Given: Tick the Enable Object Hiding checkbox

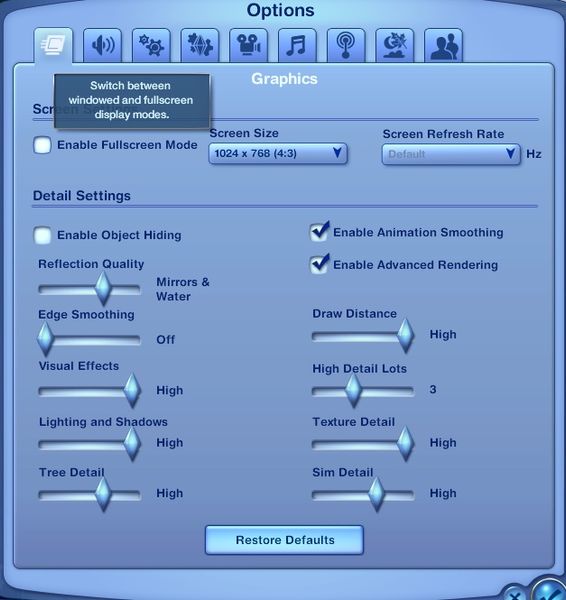Looking at the screenshot, I should (x=42, y=235).
